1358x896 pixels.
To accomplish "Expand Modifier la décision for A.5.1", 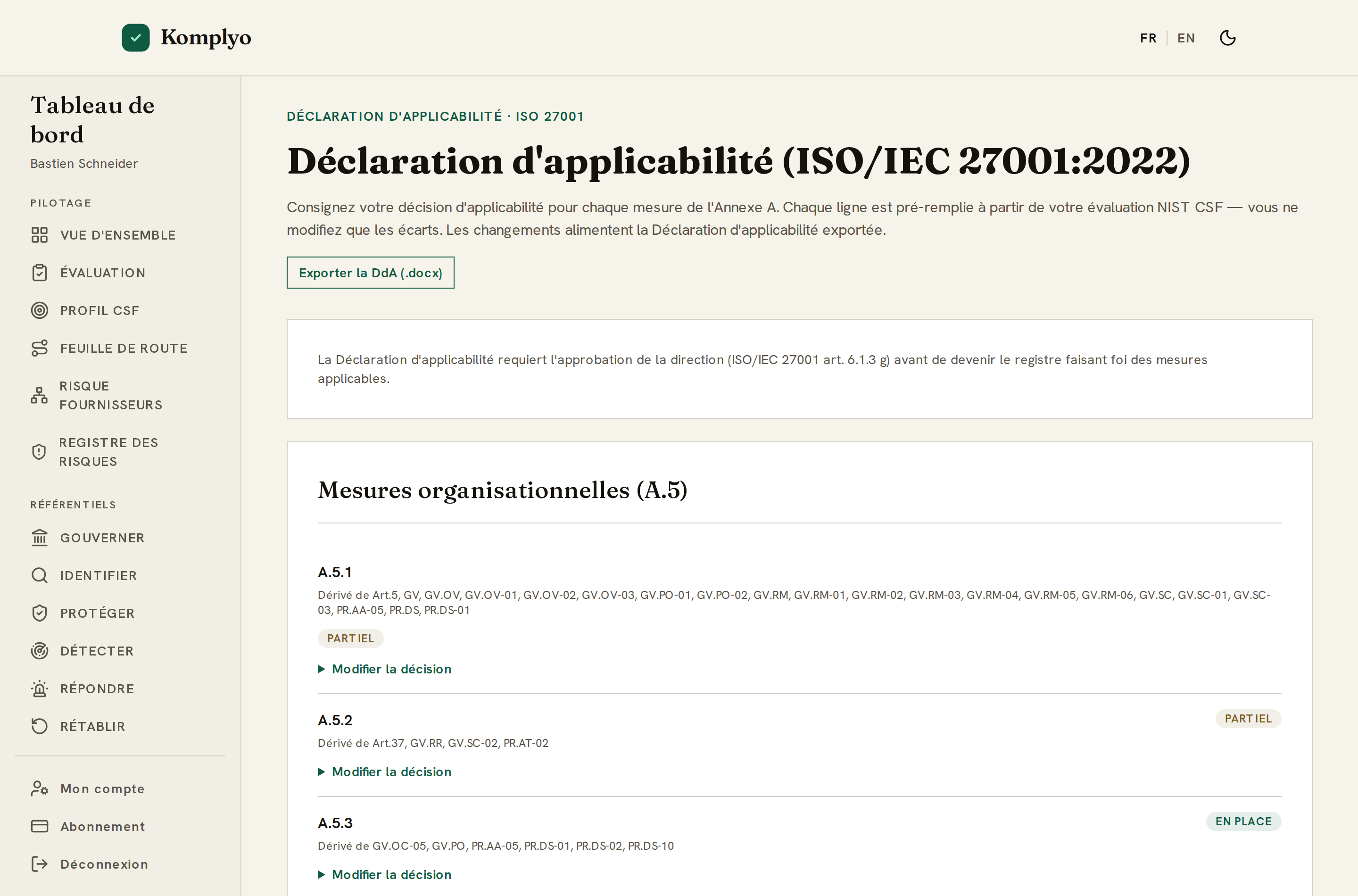I will 384,669.
